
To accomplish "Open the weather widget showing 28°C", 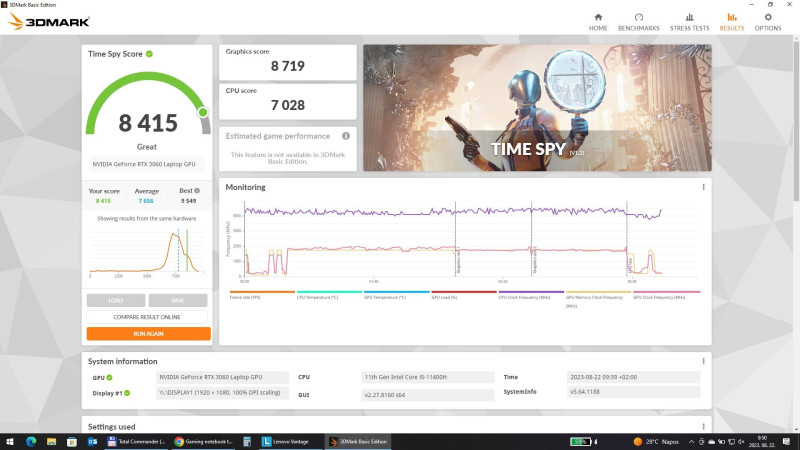I will [x=656, y=442].
